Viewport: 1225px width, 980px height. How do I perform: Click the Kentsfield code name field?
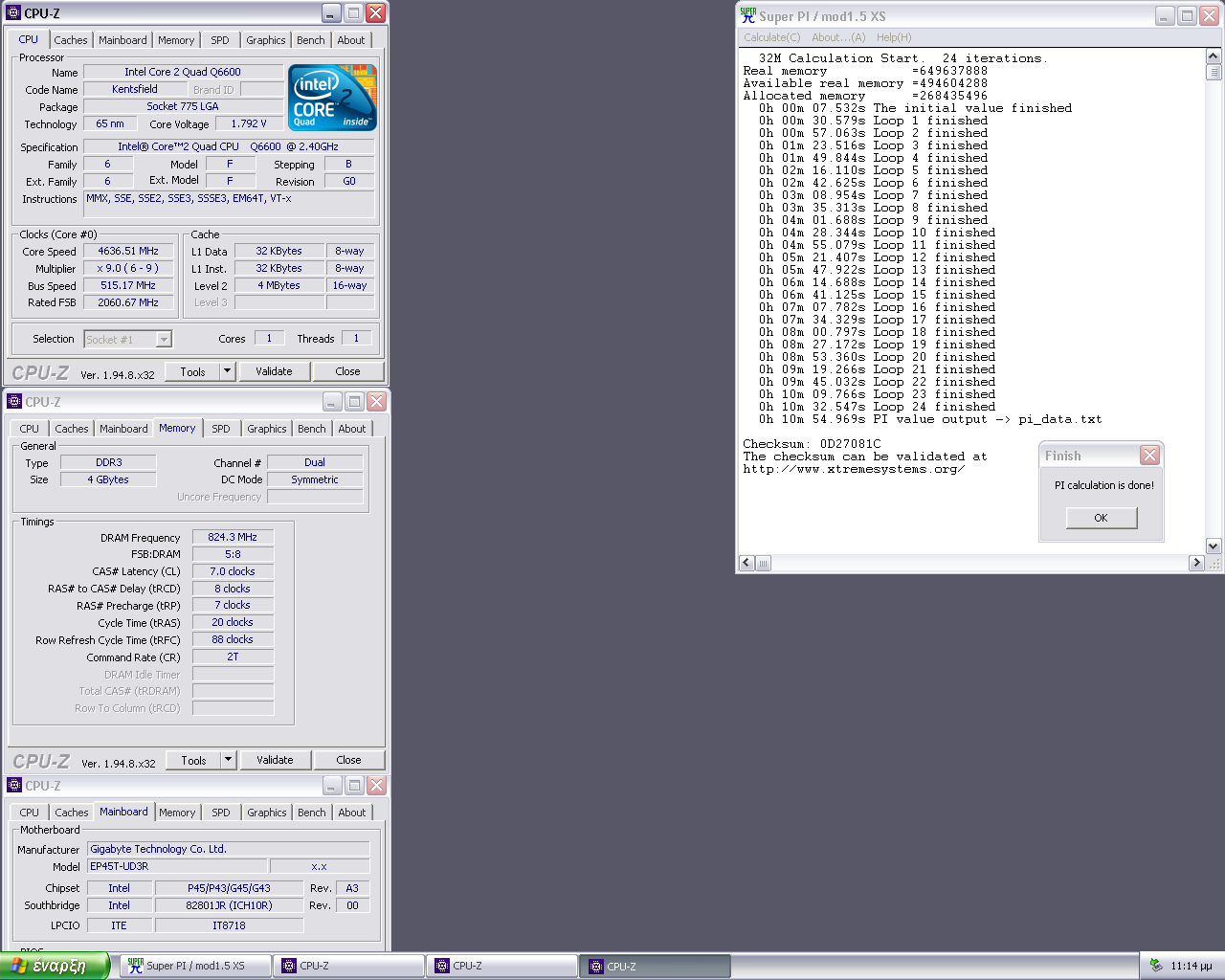click(135, 89)
